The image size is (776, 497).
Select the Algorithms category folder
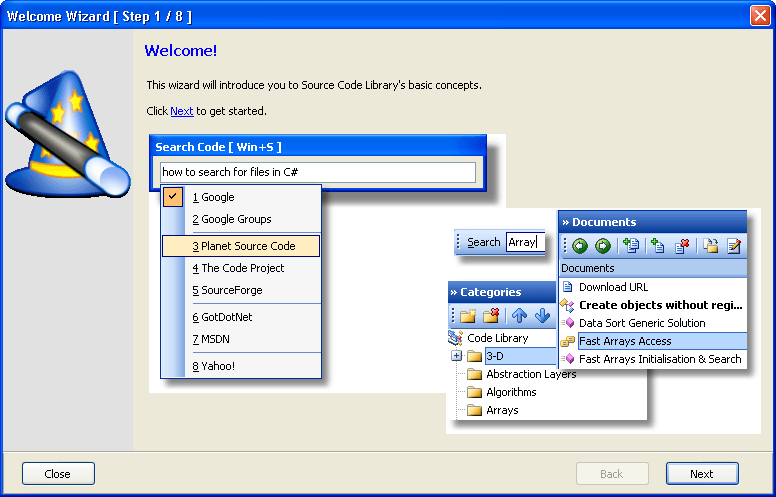(511, 392)
